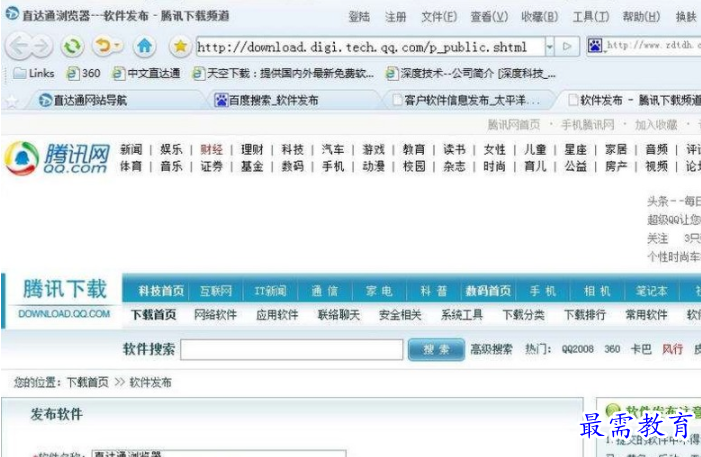Open the 帮助(H) menu

641,17
